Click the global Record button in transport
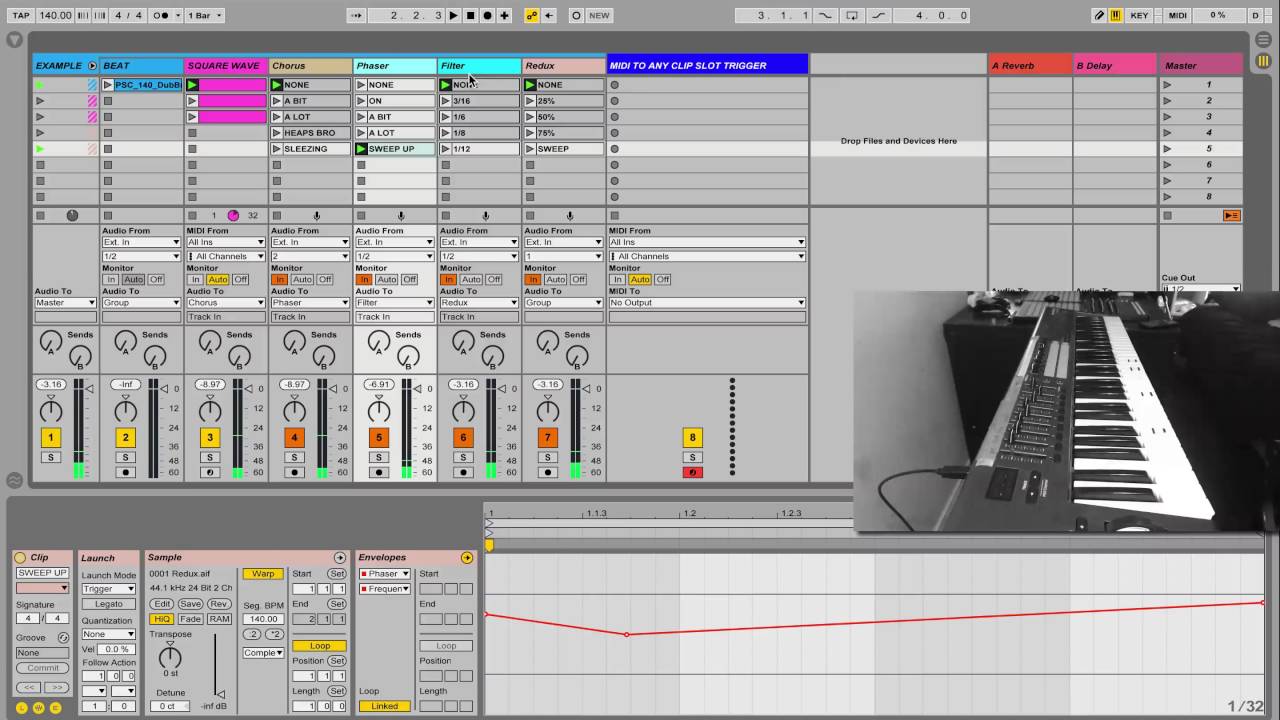This screenshot has height=720, width=1280. [x=487, y=15]
